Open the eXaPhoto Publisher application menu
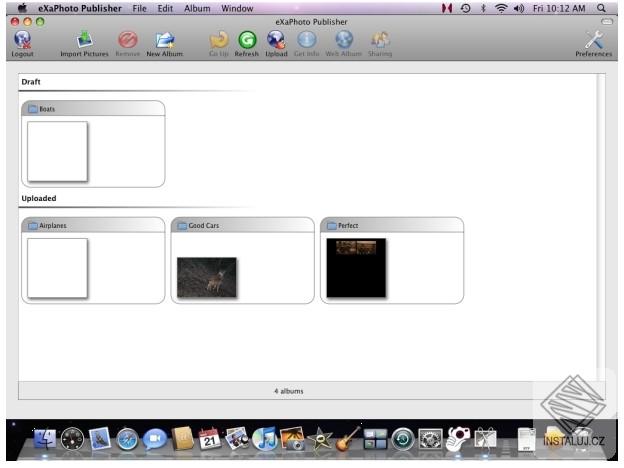The image size is (624, 468). (80, 8)
